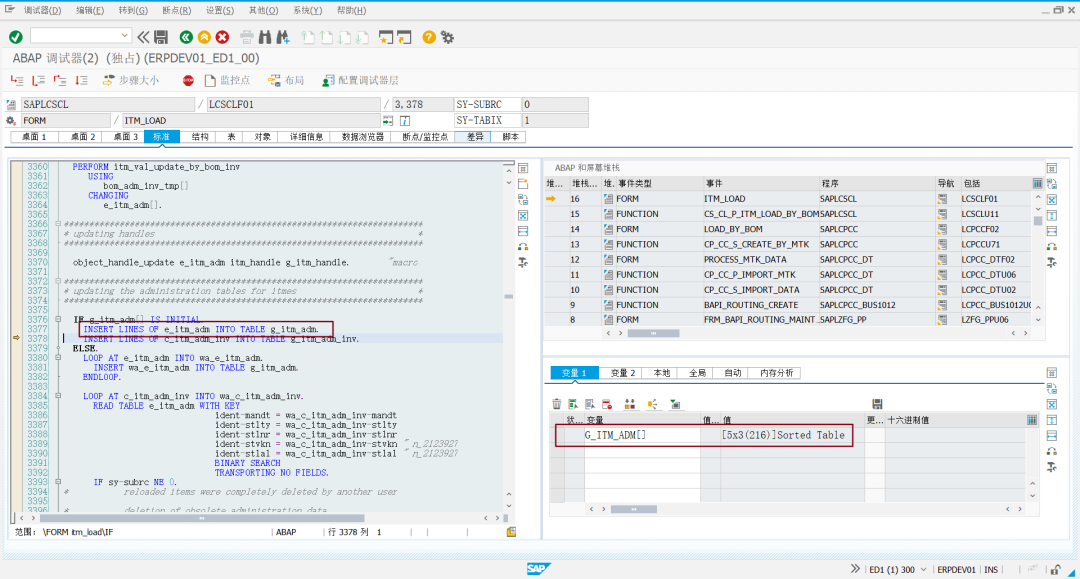Image resolution: width=1080 pixels, height=579 pixels.
Task: Click the green Back arrow icon
Action: (186, 37)
